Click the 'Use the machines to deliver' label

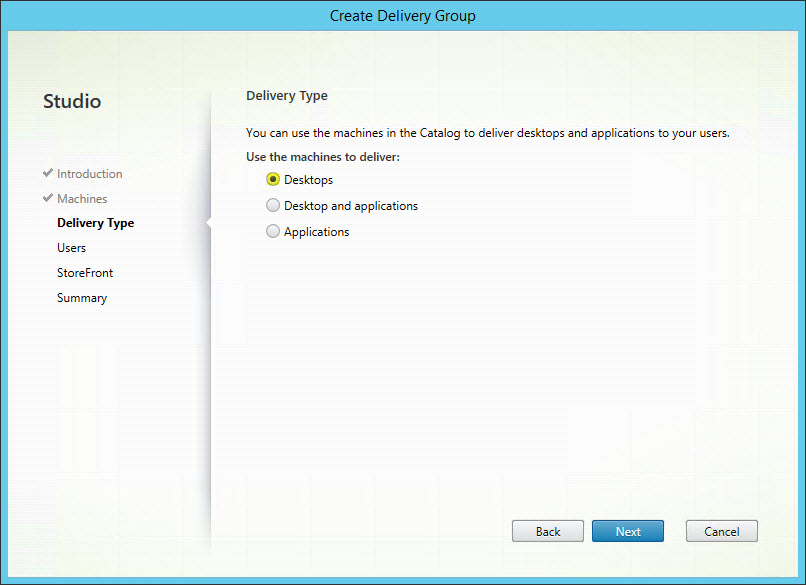tap(322, 157)
